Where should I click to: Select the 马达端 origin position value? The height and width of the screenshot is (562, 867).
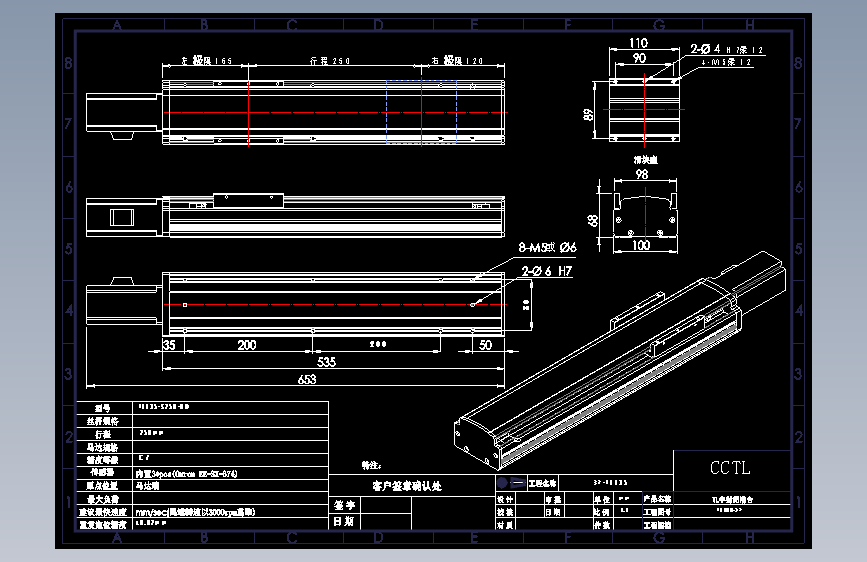[148, 486]
